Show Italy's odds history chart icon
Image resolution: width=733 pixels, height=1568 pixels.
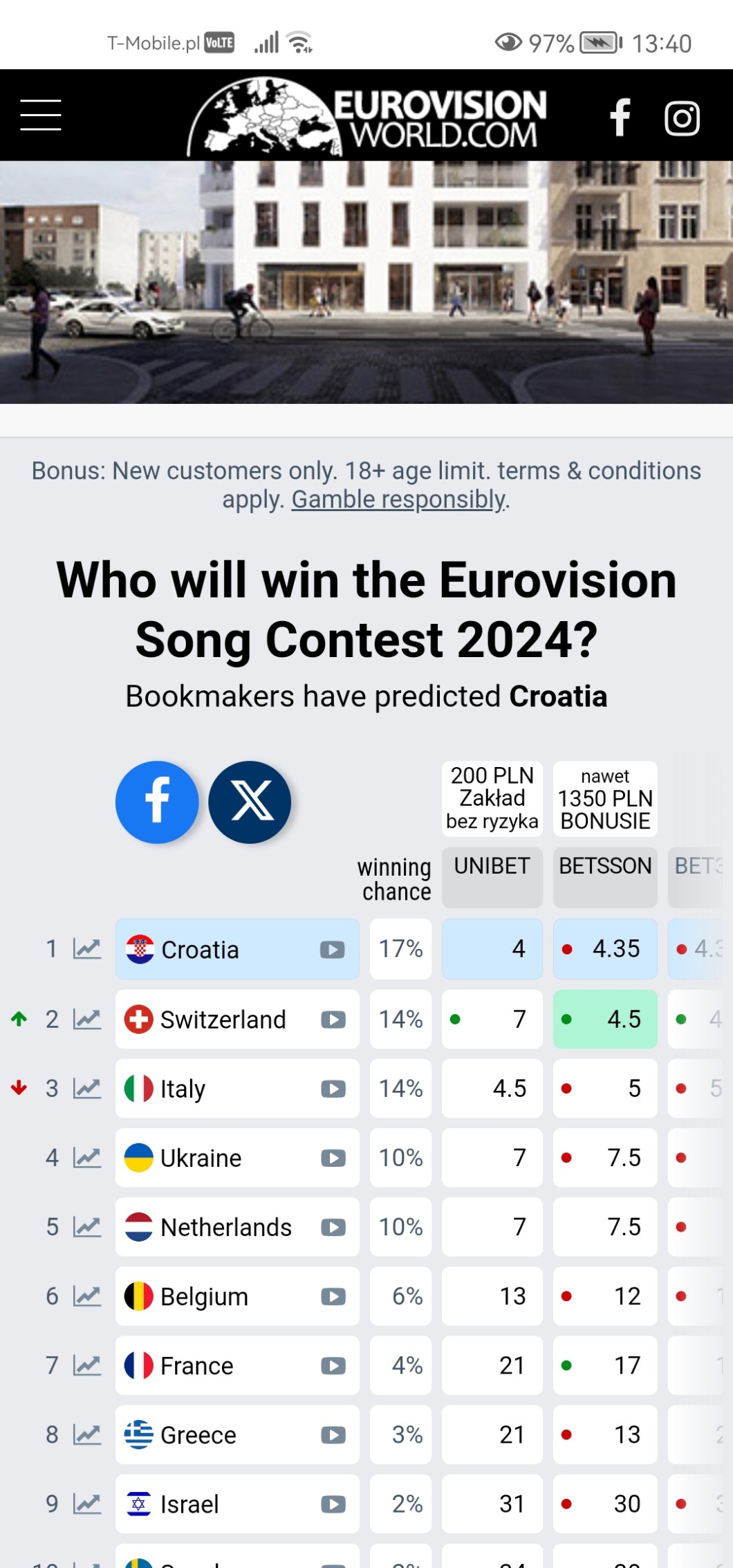click(87, 1089)
